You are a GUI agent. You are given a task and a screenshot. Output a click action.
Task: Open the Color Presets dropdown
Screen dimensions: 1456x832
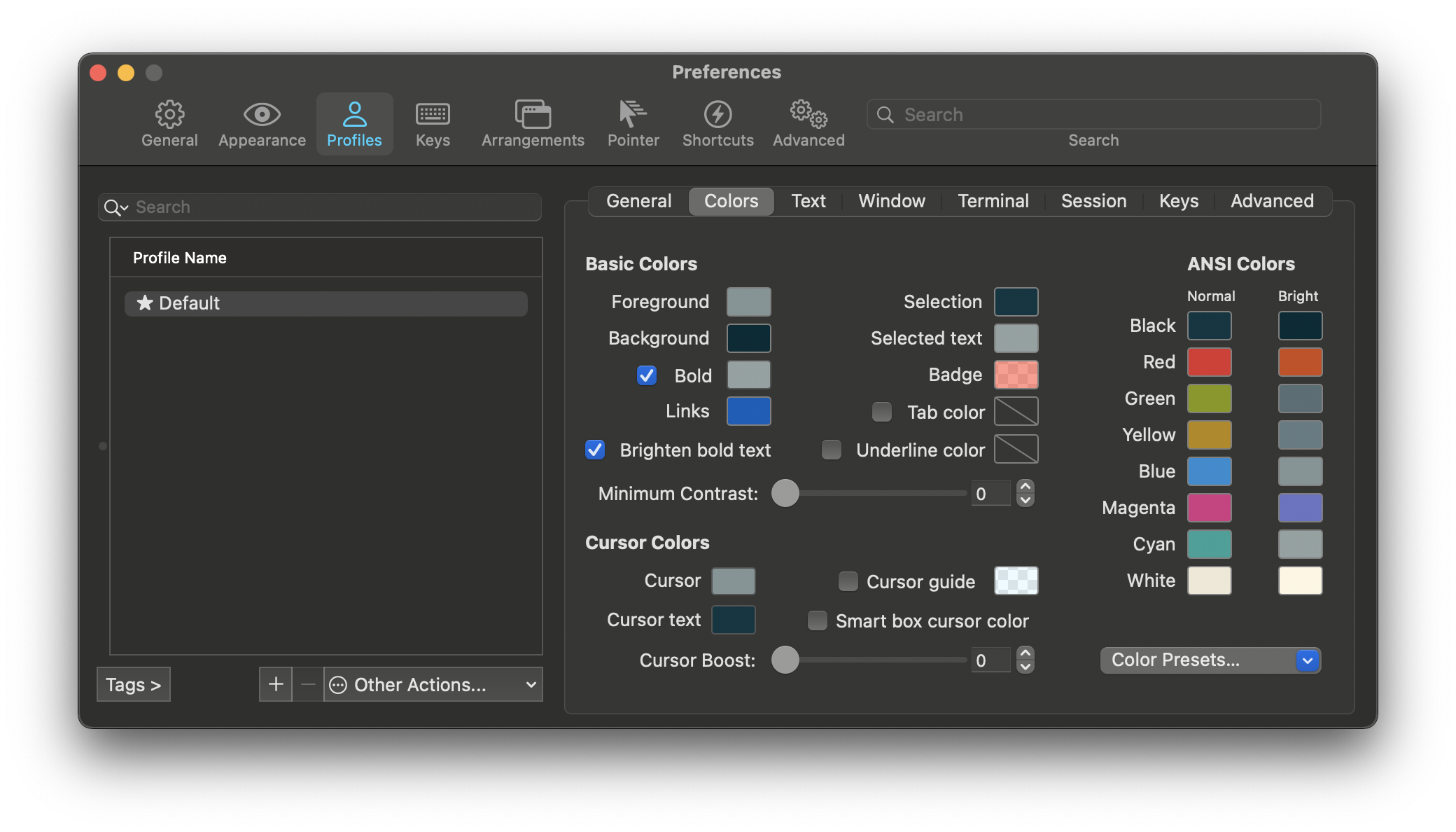[x=1210, y=660]
